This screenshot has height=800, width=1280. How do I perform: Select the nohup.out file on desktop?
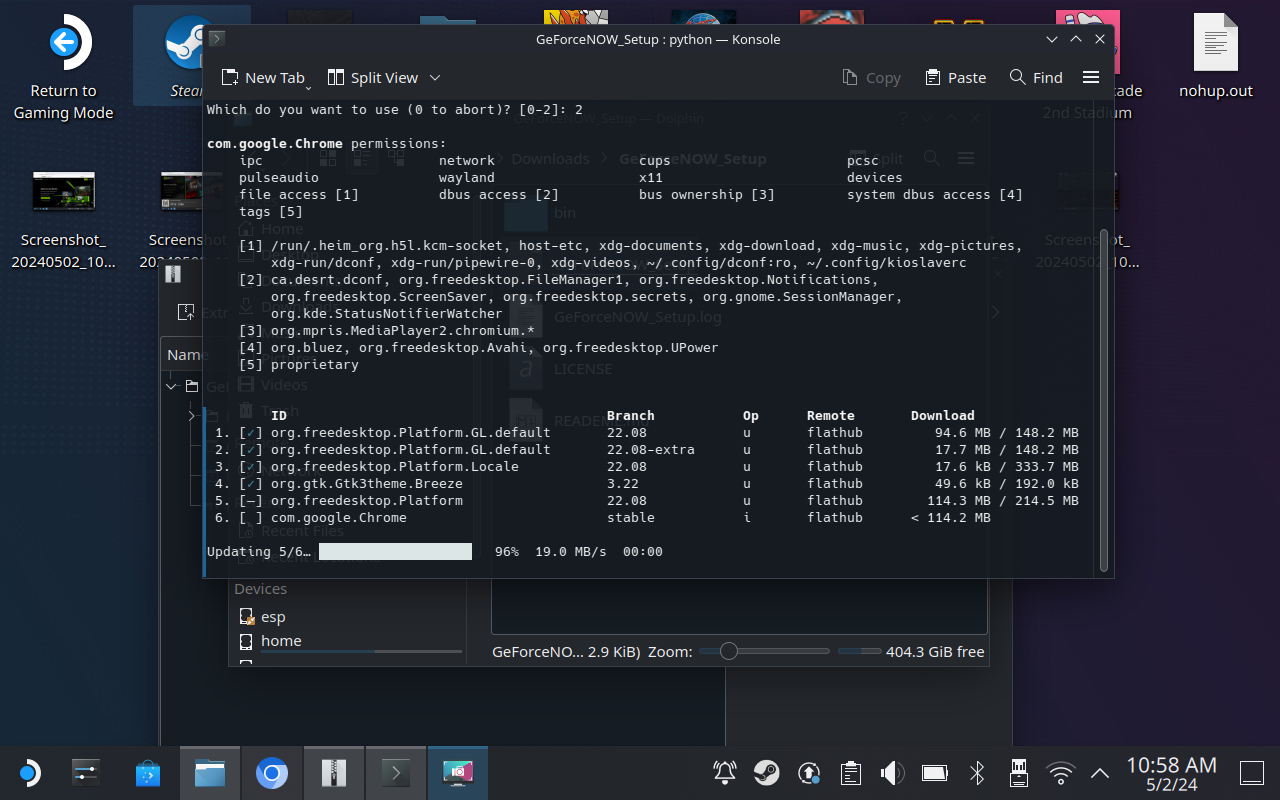point(1215,58)
